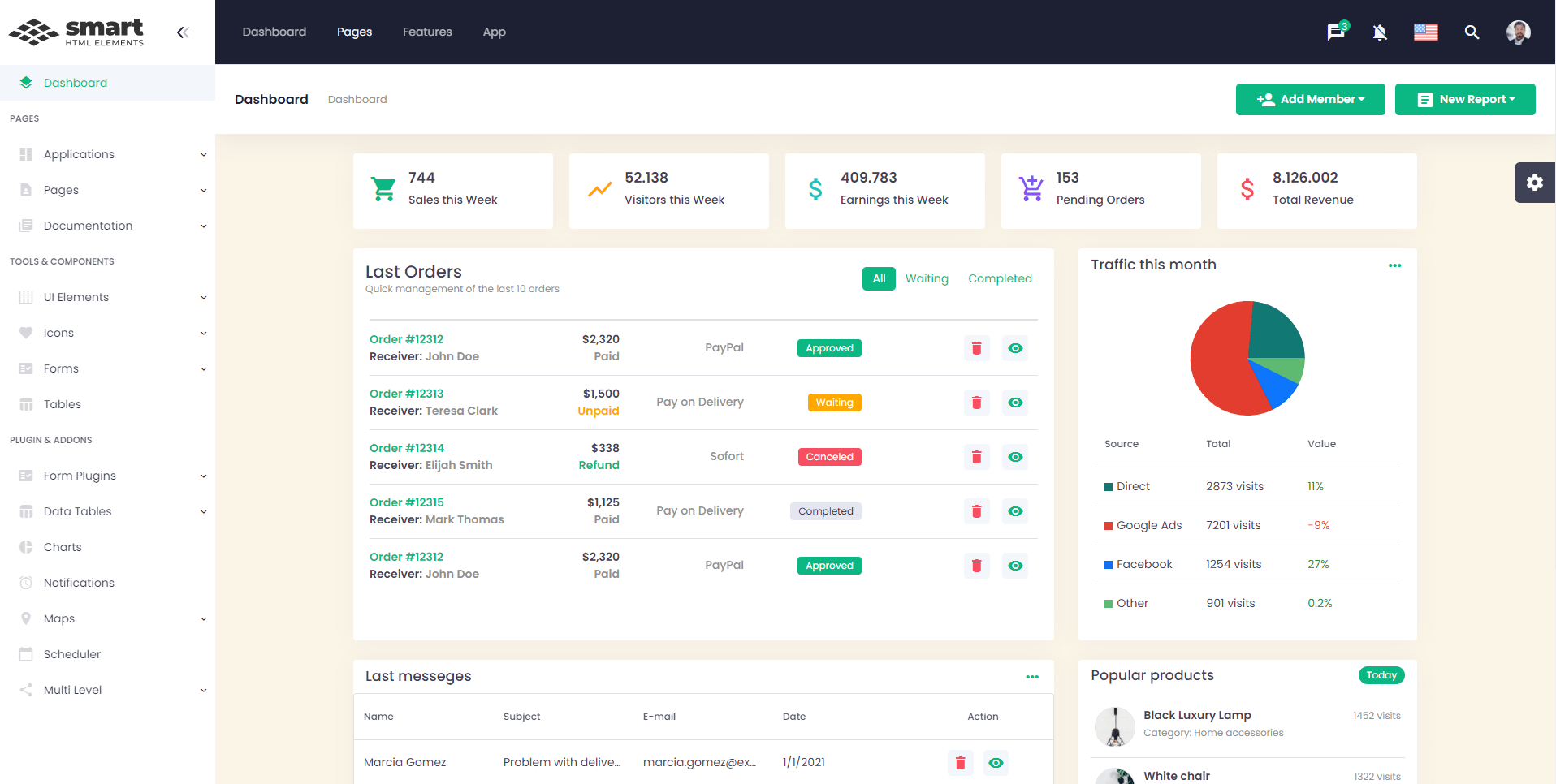Delete Order #12313 using its trash icon

(976, 402)
